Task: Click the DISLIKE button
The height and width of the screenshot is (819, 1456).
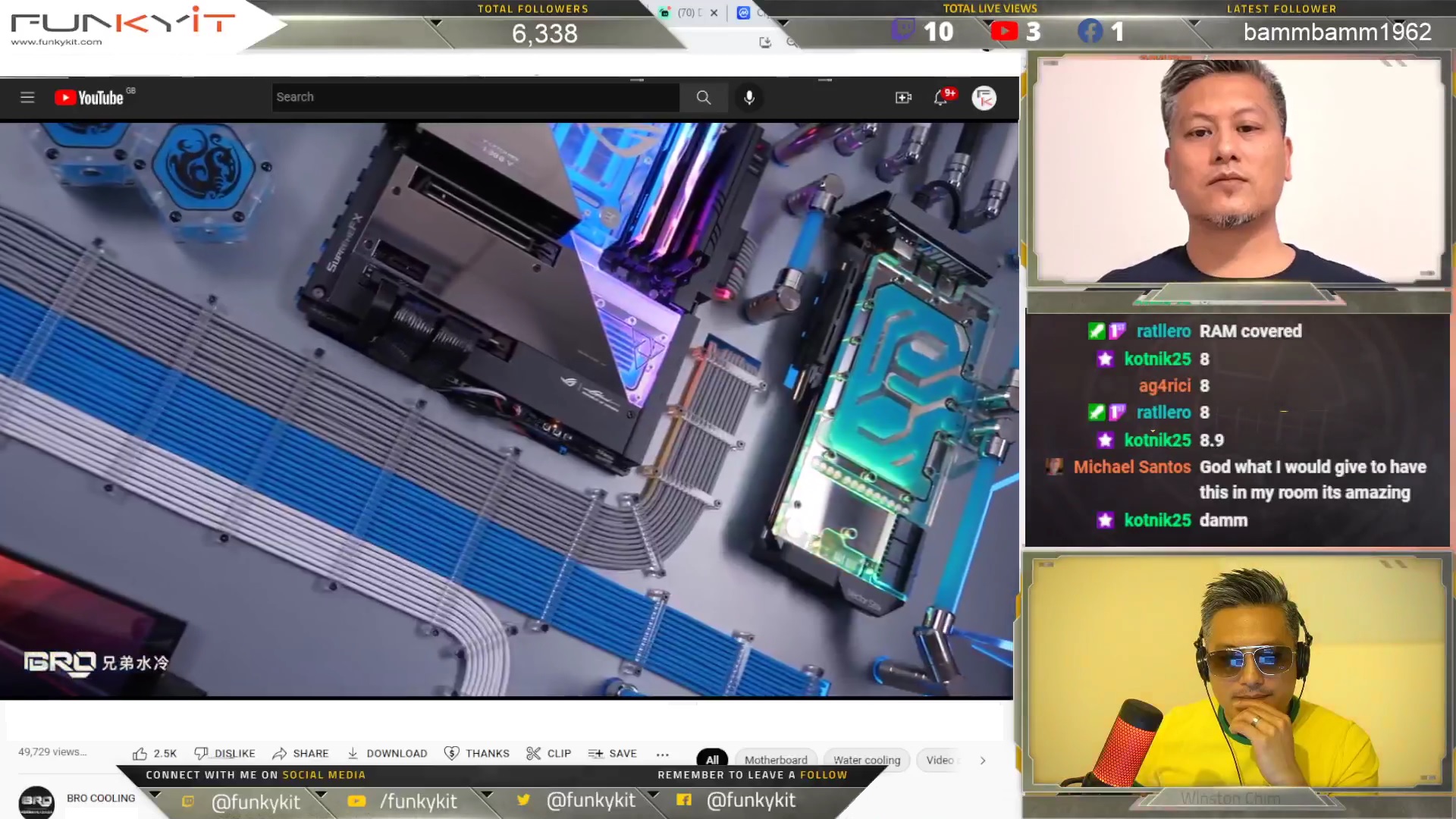Action: click(x=224, y=753)
